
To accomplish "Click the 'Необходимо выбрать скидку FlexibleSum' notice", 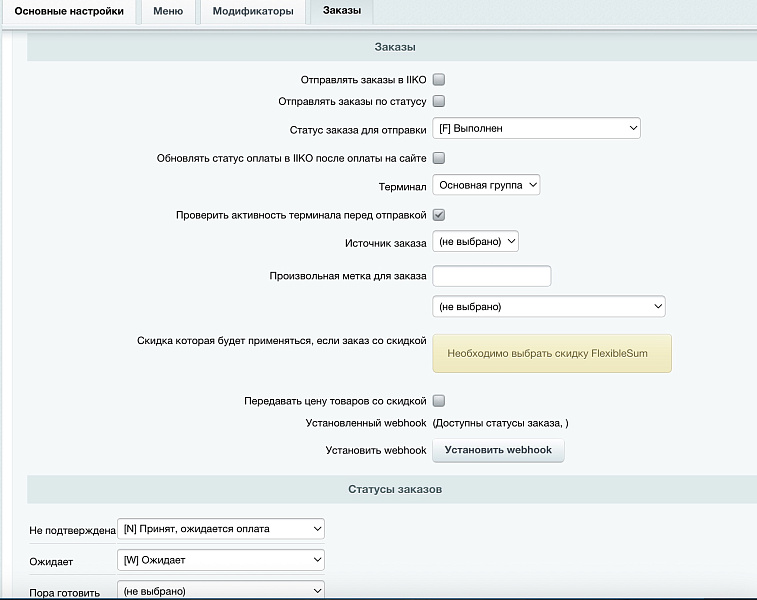I will [551, 353].
